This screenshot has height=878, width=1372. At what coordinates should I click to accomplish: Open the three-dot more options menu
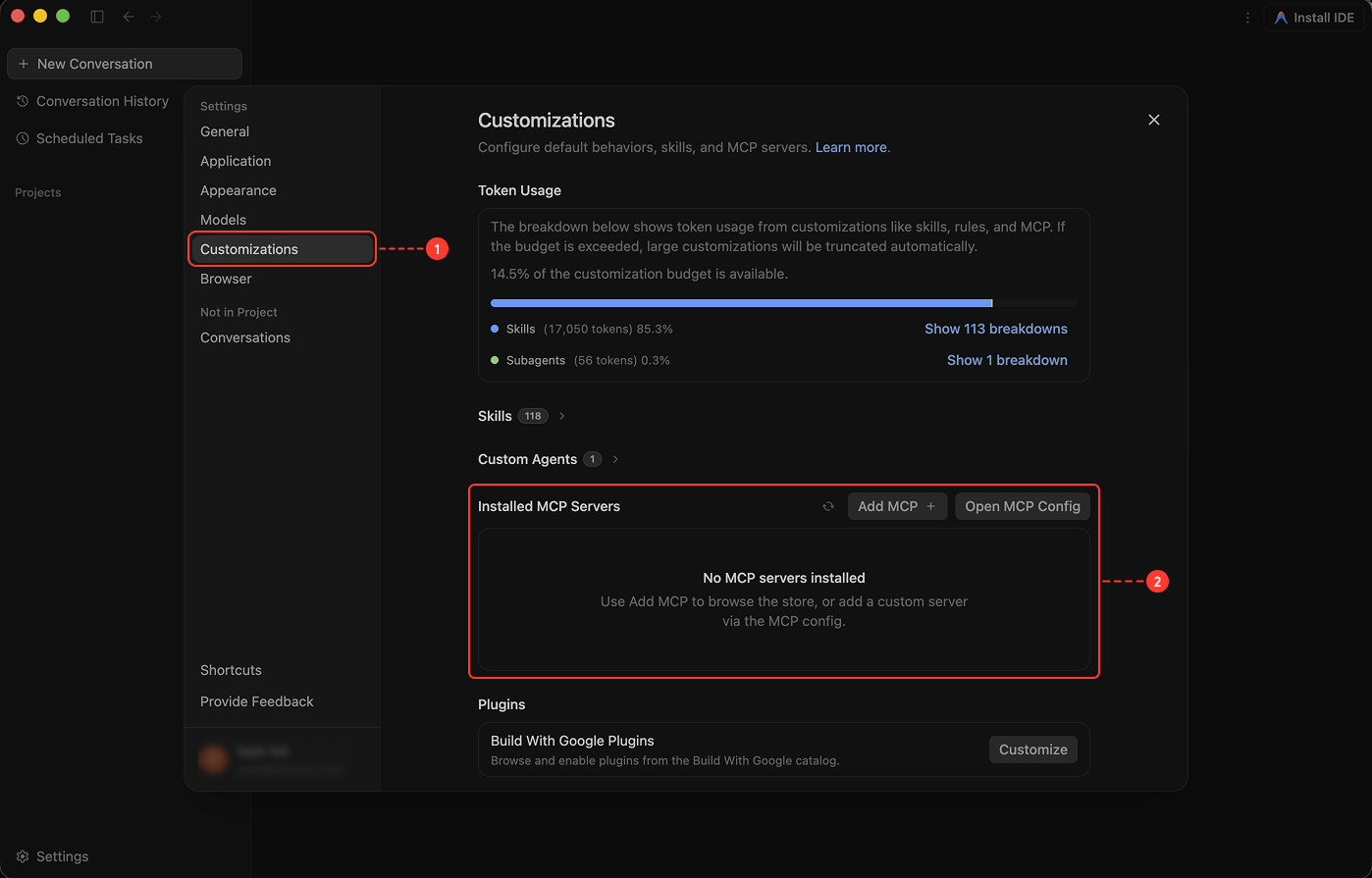pyautogui.click(x=1247, y=18)
